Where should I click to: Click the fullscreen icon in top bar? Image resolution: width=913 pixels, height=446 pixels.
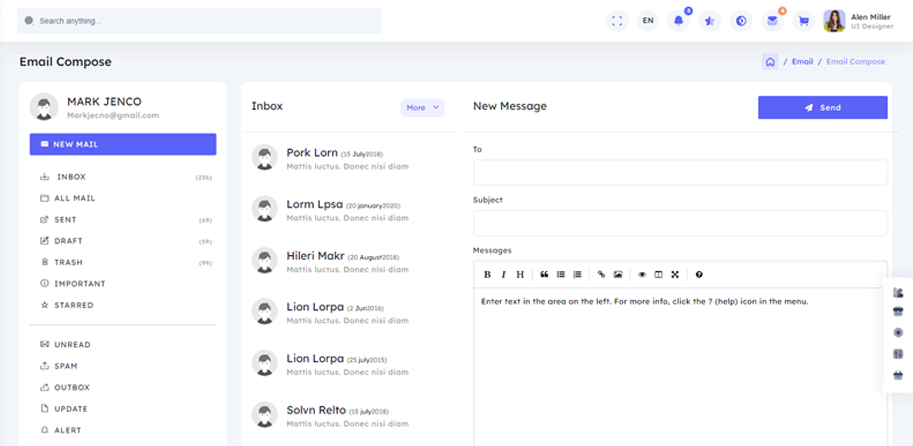pos(617,20)
